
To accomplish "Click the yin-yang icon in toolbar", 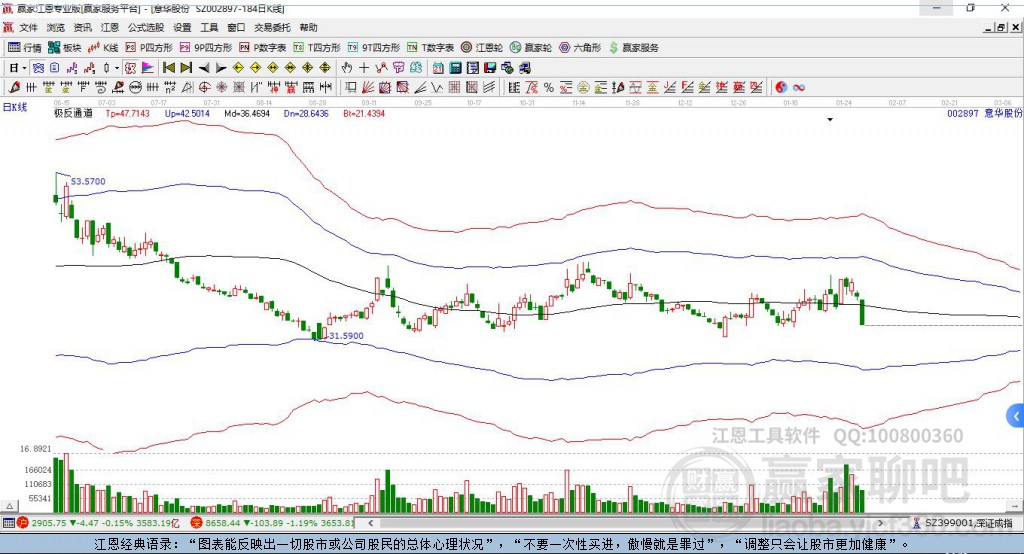I will coord(781,87).
